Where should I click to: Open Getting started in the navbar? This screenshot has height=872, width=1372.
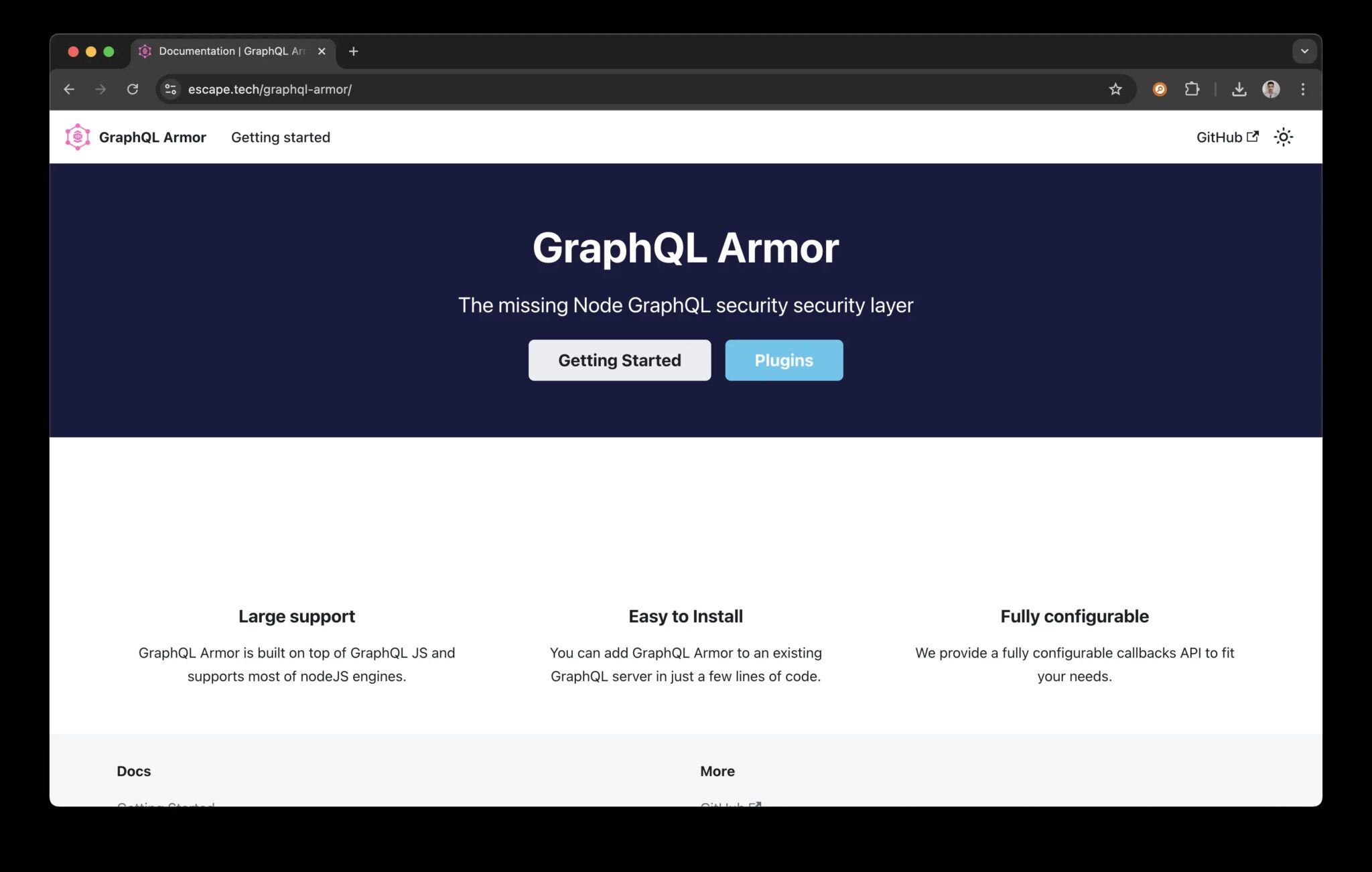pyautogui.click(x=280, y=137)
